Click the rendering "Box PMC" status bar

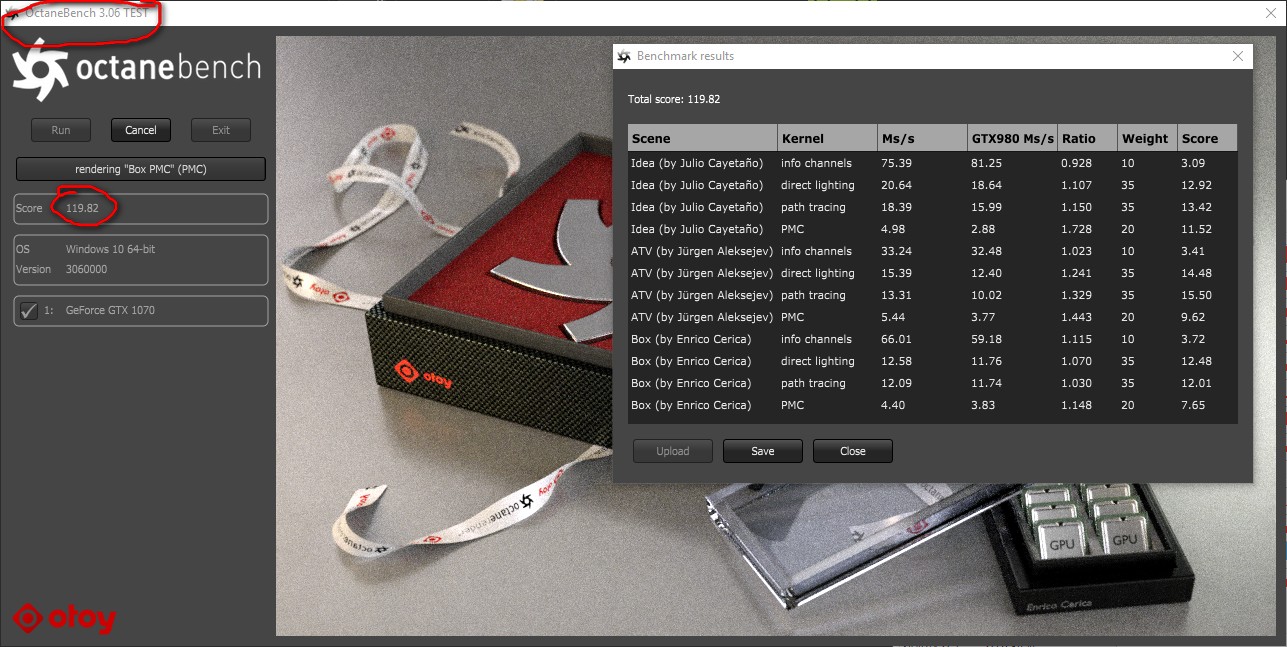click(x=141, y=169)
